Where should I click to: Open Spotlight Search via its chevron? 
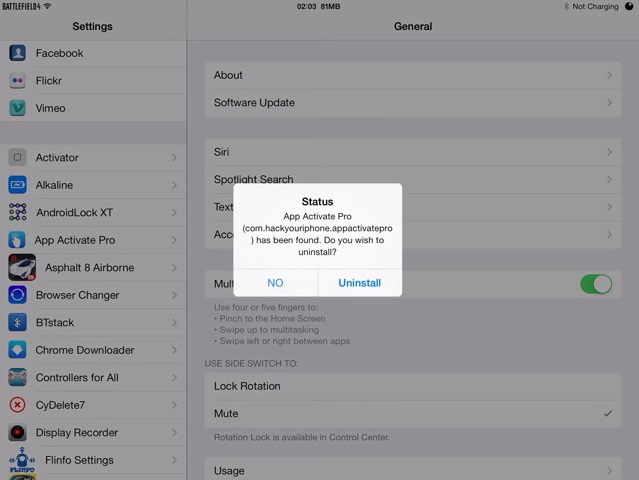tap(609, 180)
